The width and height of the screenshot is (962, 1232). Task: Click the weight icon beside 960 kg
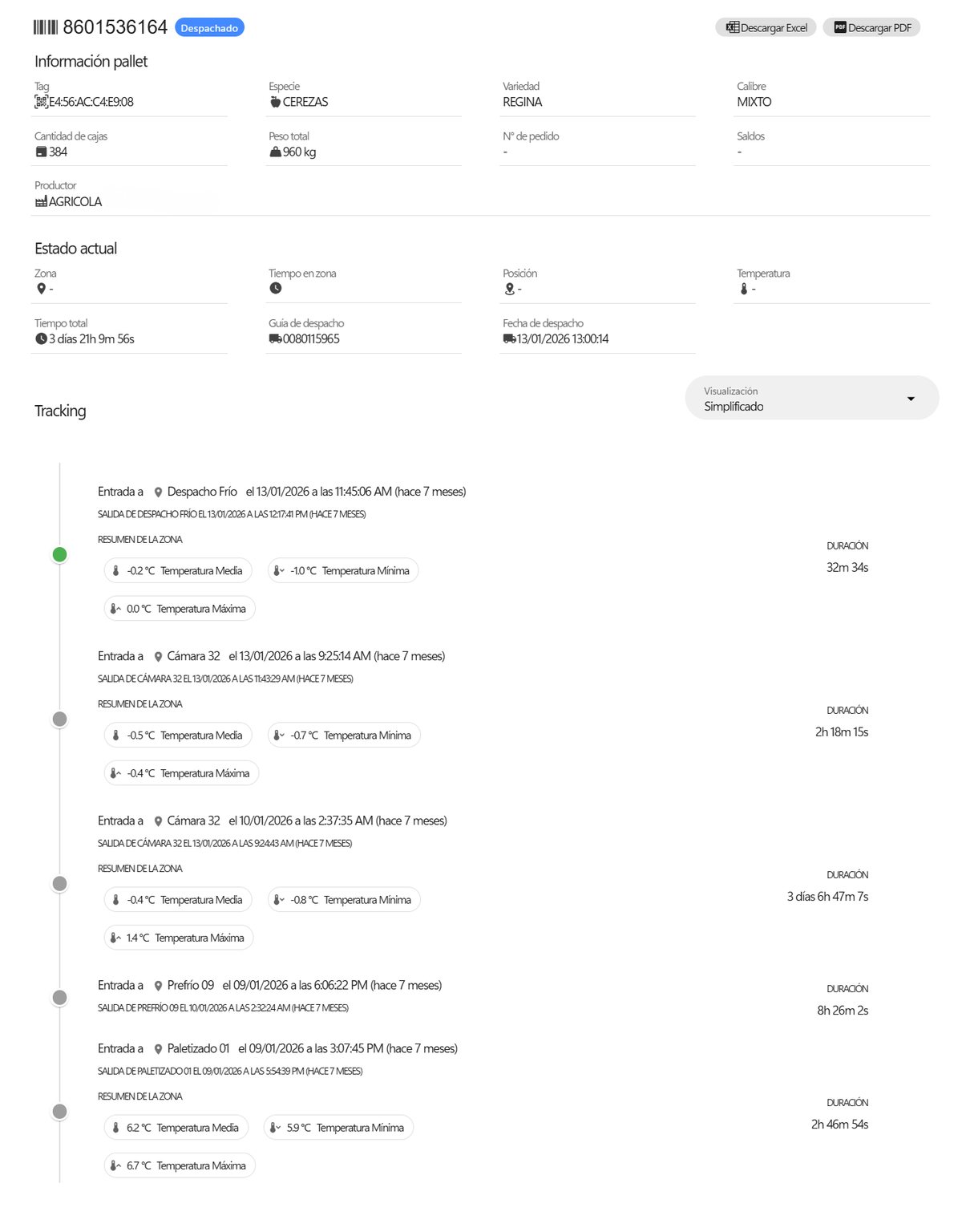click(275, 152)
